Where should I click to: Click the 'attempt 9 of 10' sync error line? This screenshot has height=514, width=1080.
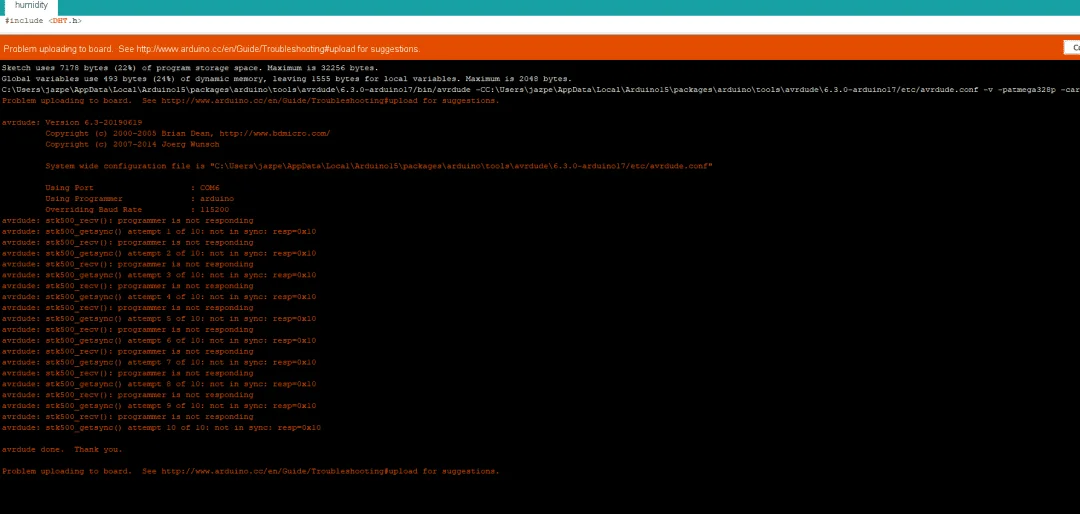[x=158, y=406]
